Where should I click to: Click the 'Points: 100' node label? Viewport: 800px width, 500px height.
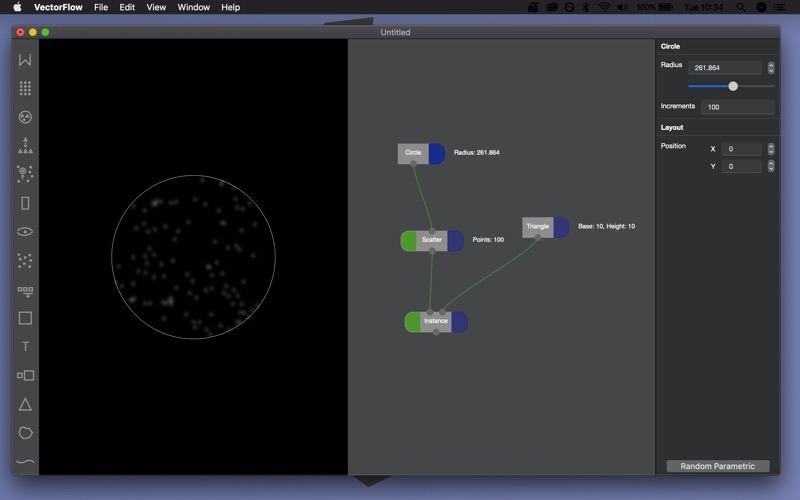click(488, 240)
